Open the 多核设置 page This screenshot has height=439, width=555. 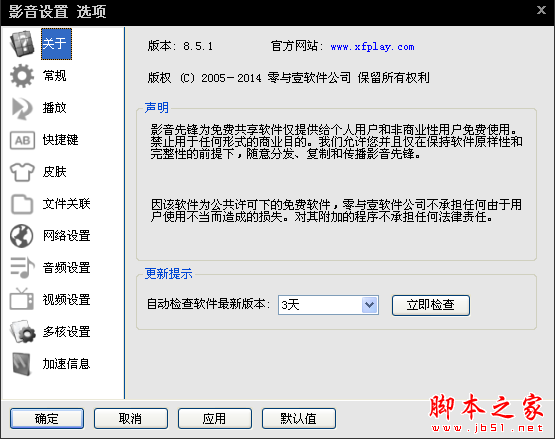[x=67, y=332]
